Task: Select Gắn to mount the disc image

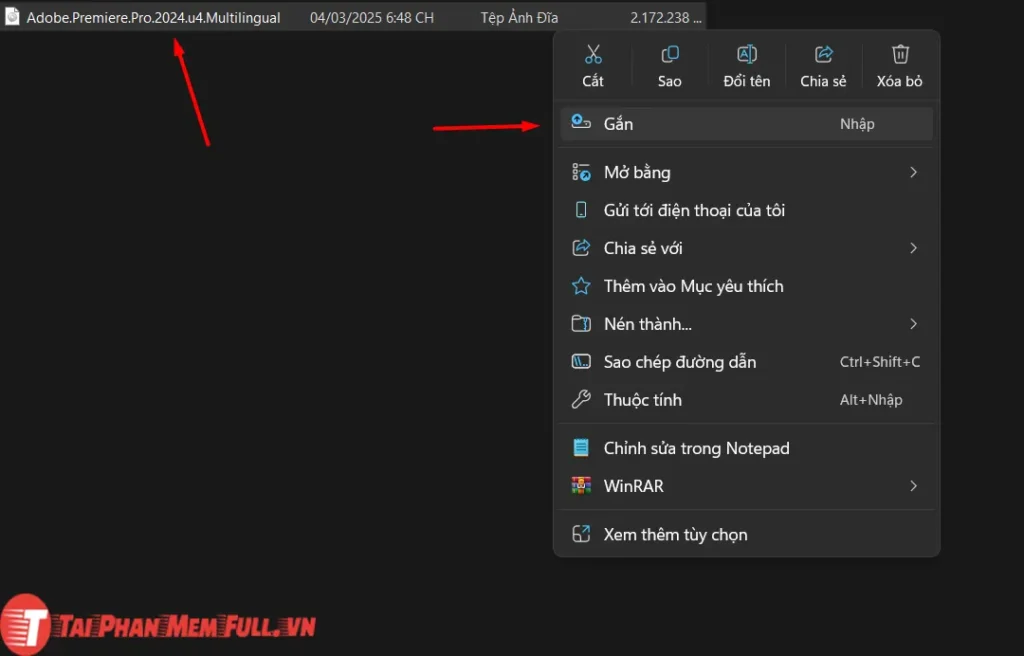Action: pos(618,124)
